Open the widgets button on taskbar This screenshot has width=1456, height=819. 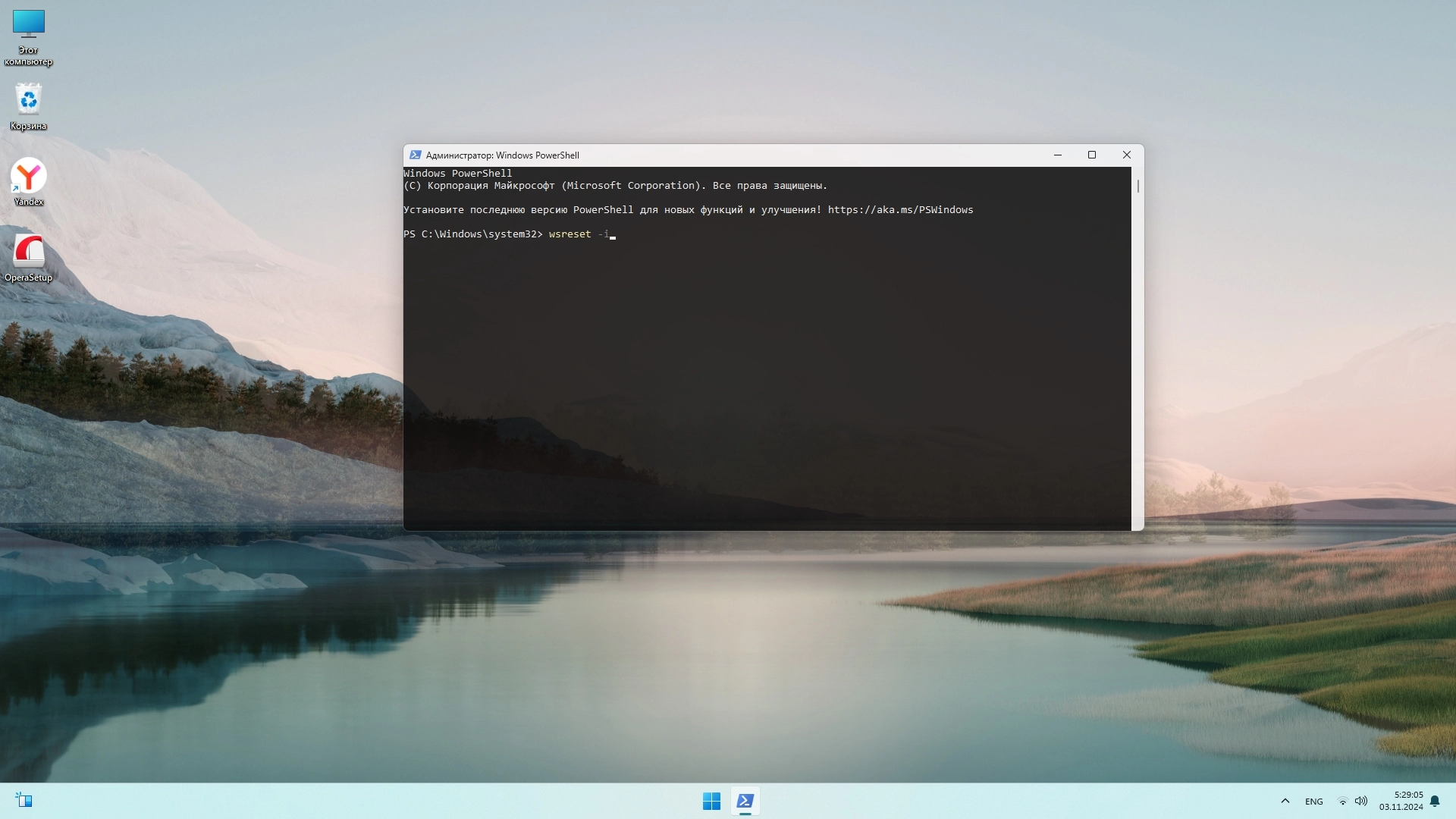(x=24, y=800)
